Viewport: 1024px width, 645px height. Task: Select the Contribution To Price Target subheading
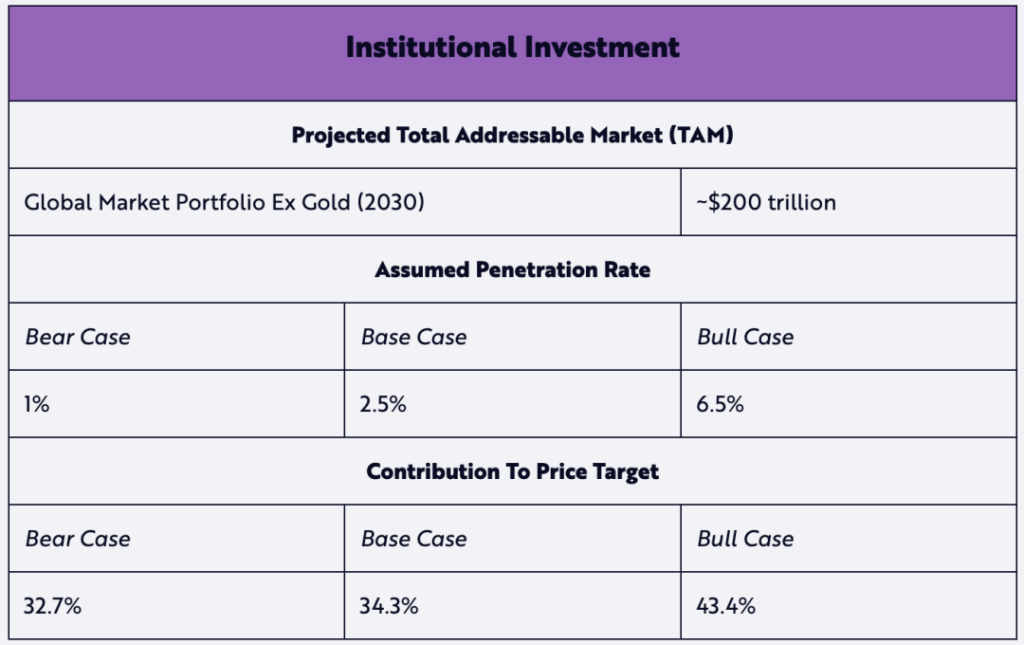click(512, 471)
